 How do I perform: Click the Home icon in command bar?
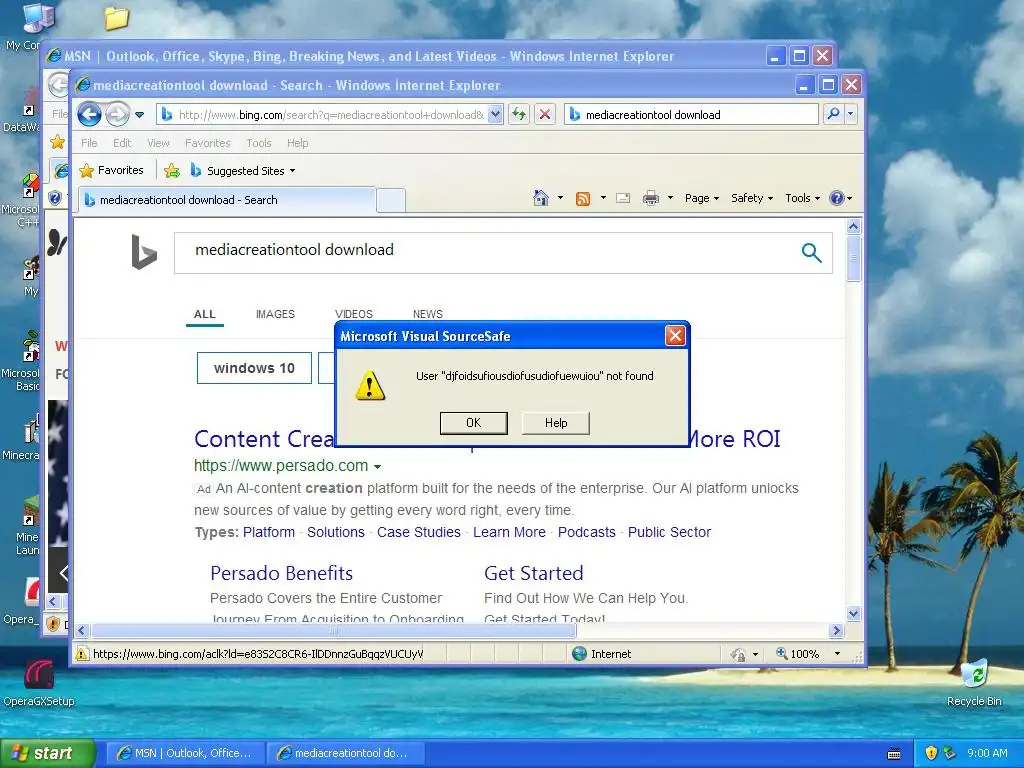(541, 198)
